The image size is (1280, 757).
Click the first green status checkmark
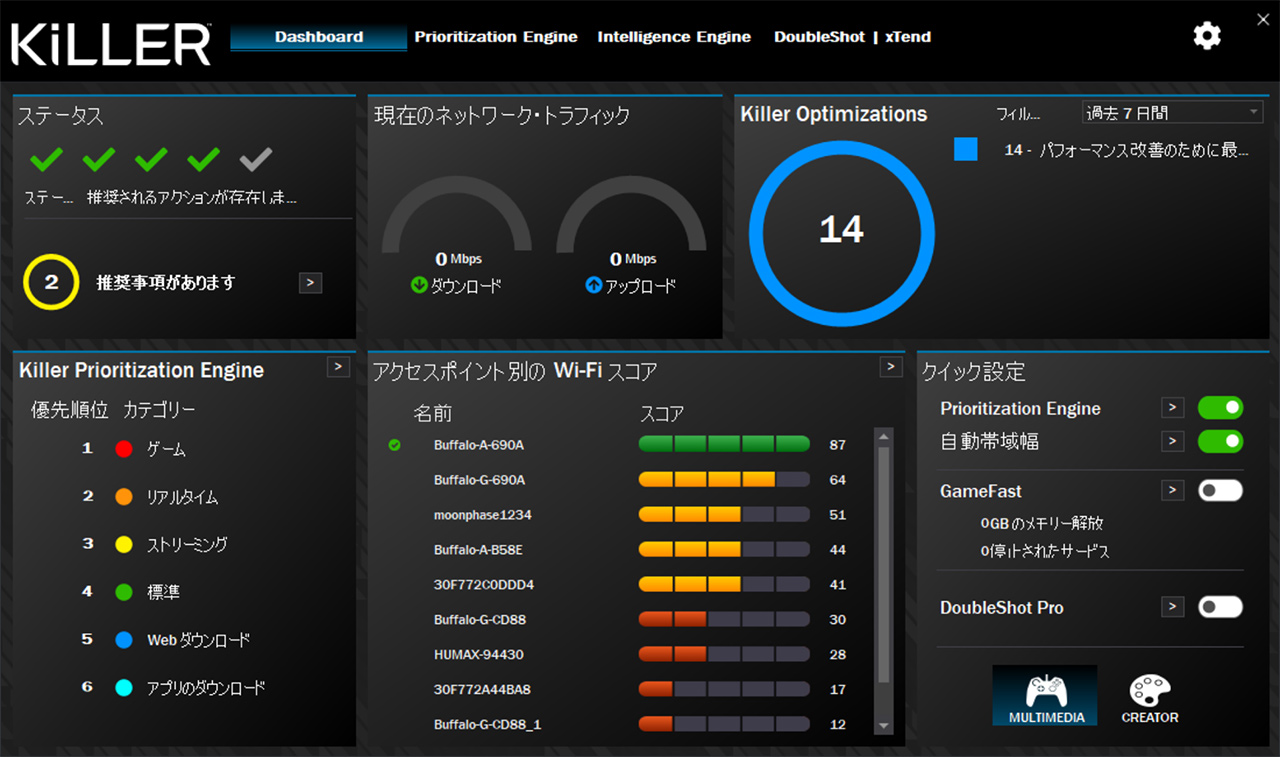(x=46, y=158)
